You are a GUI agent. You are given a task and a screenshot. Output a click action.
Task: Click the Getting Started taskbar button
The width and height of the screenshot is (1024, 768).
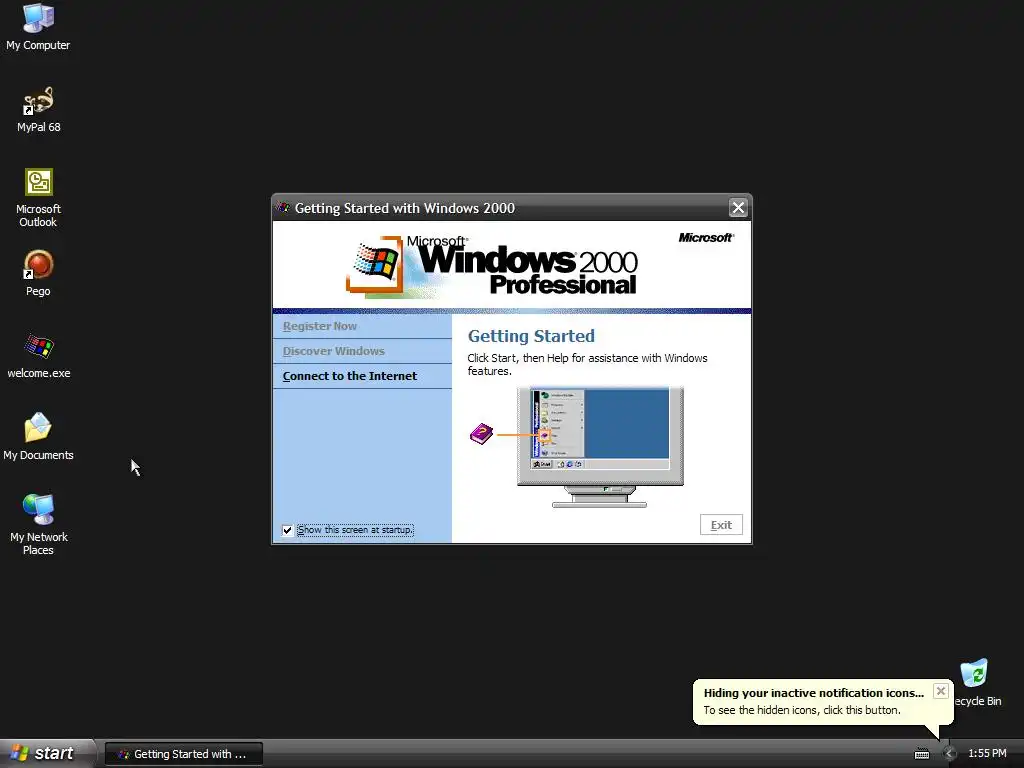184,754
